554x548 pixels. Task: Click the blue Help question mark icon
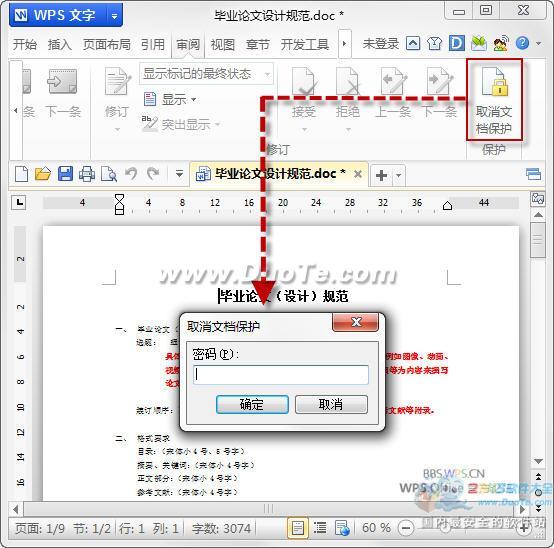point(522,43)
